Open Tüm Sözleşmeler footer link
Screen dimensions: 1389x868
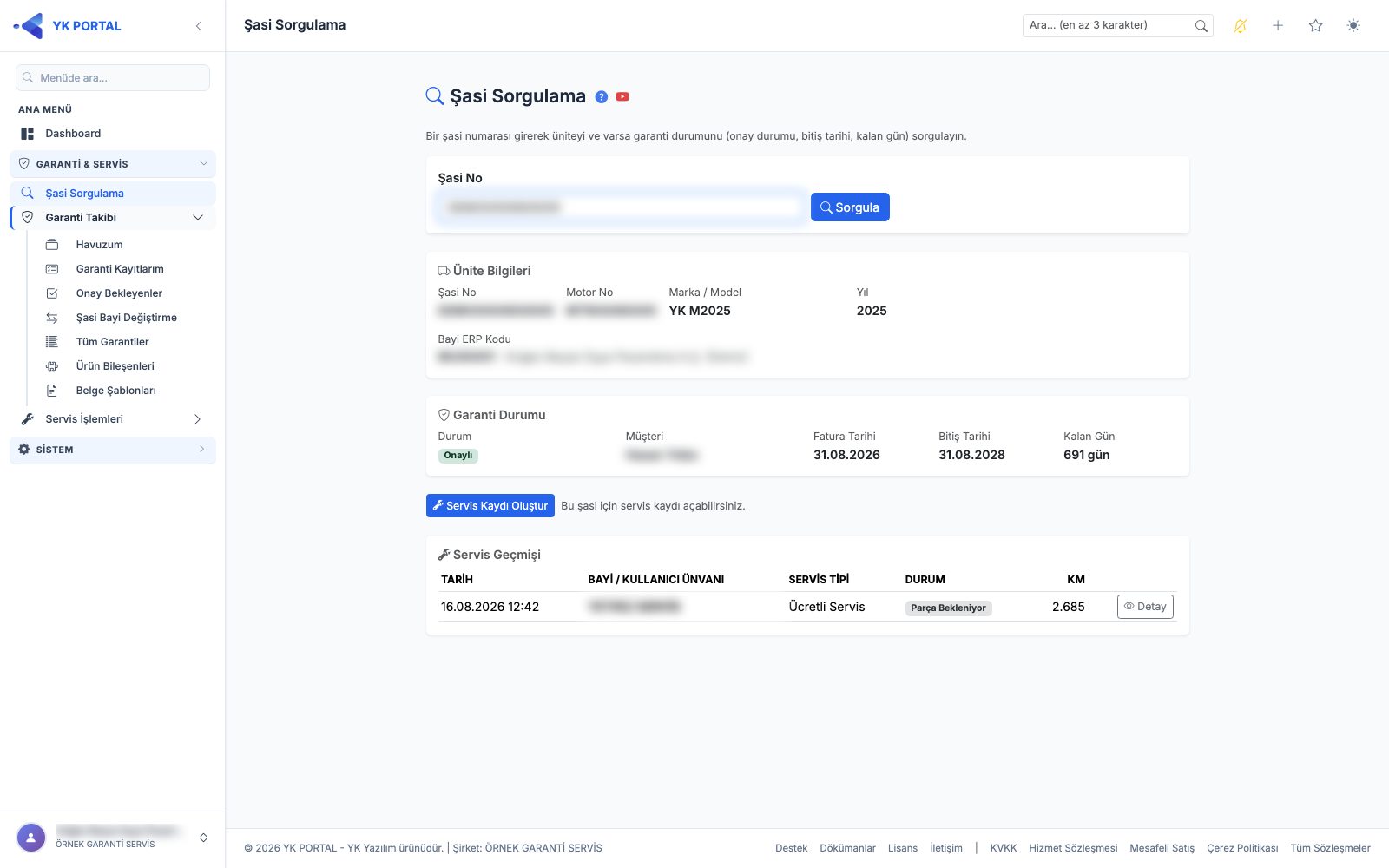(x=1330, y=848)
